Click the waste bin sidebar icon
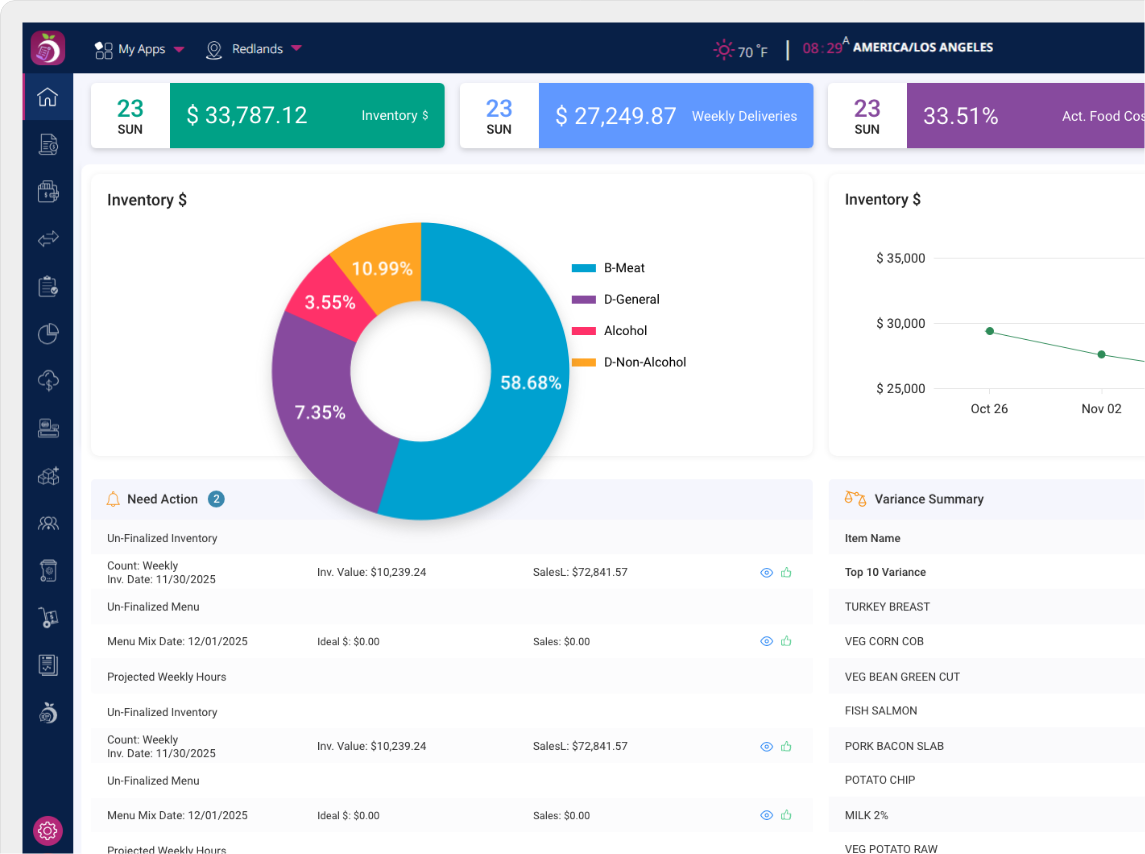This screenshot has height=854, width=1145. pyautogui.click(x=48, y=570)
